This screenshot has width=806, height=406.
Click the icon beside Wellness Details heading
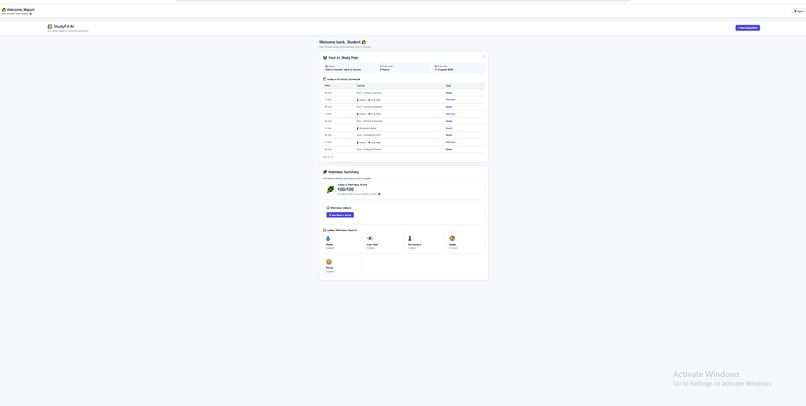click(328, 208)
